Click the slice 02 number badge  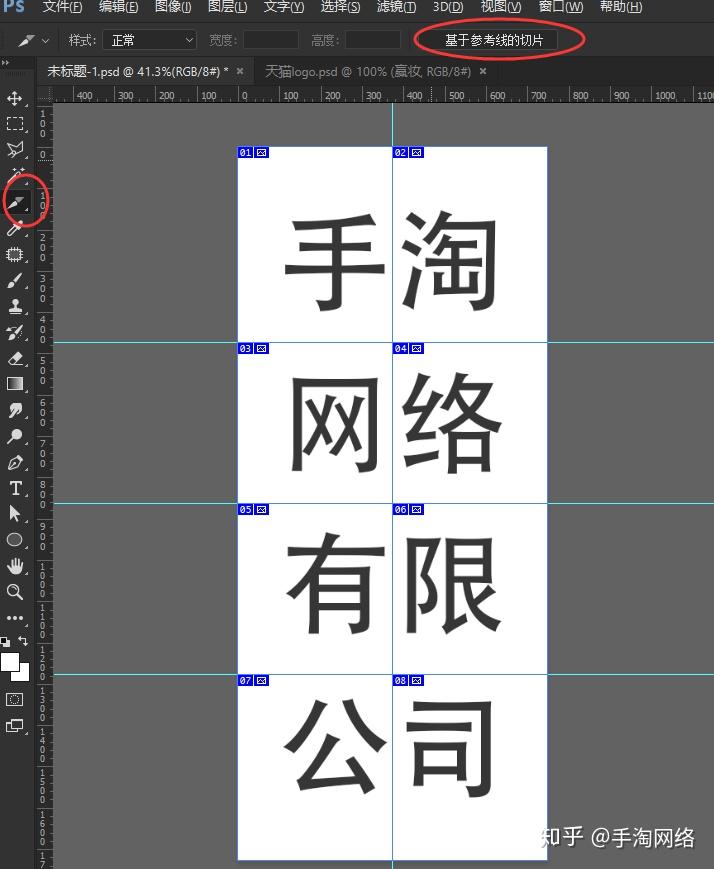click(x=400, y=152)
